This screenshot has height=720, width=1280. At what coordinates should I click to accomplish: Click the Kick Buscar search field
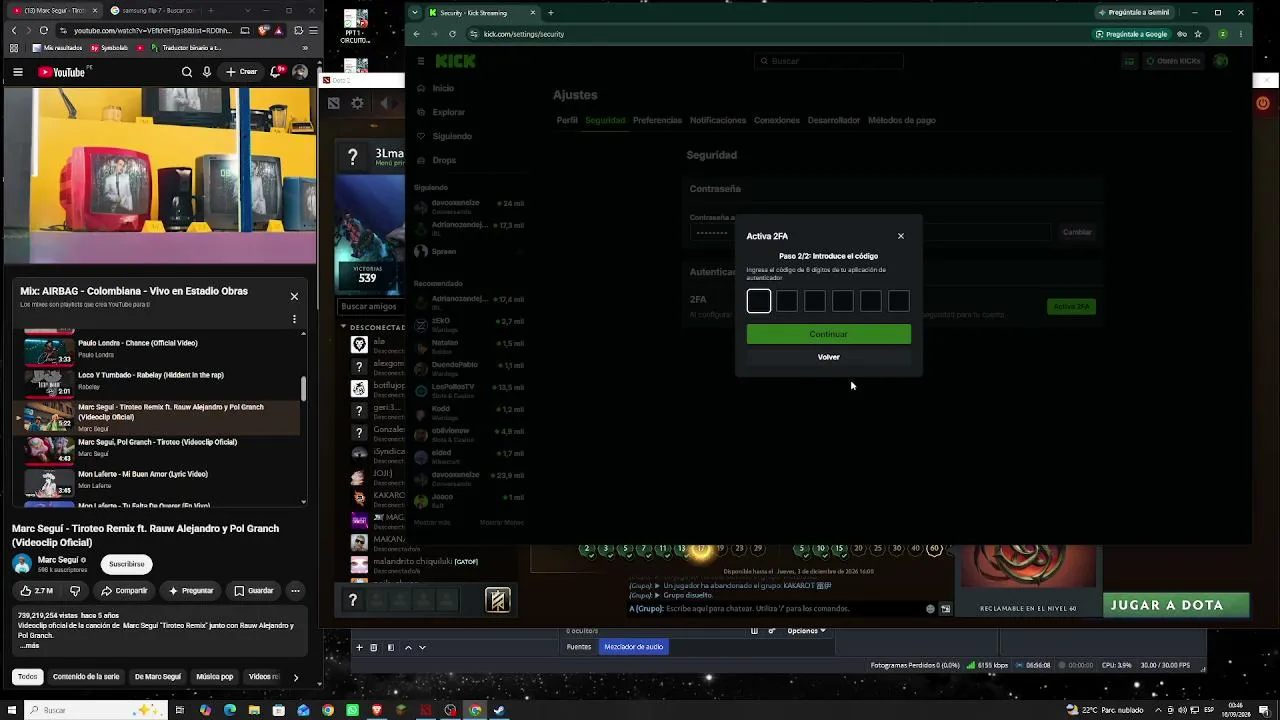pos(828,61)
